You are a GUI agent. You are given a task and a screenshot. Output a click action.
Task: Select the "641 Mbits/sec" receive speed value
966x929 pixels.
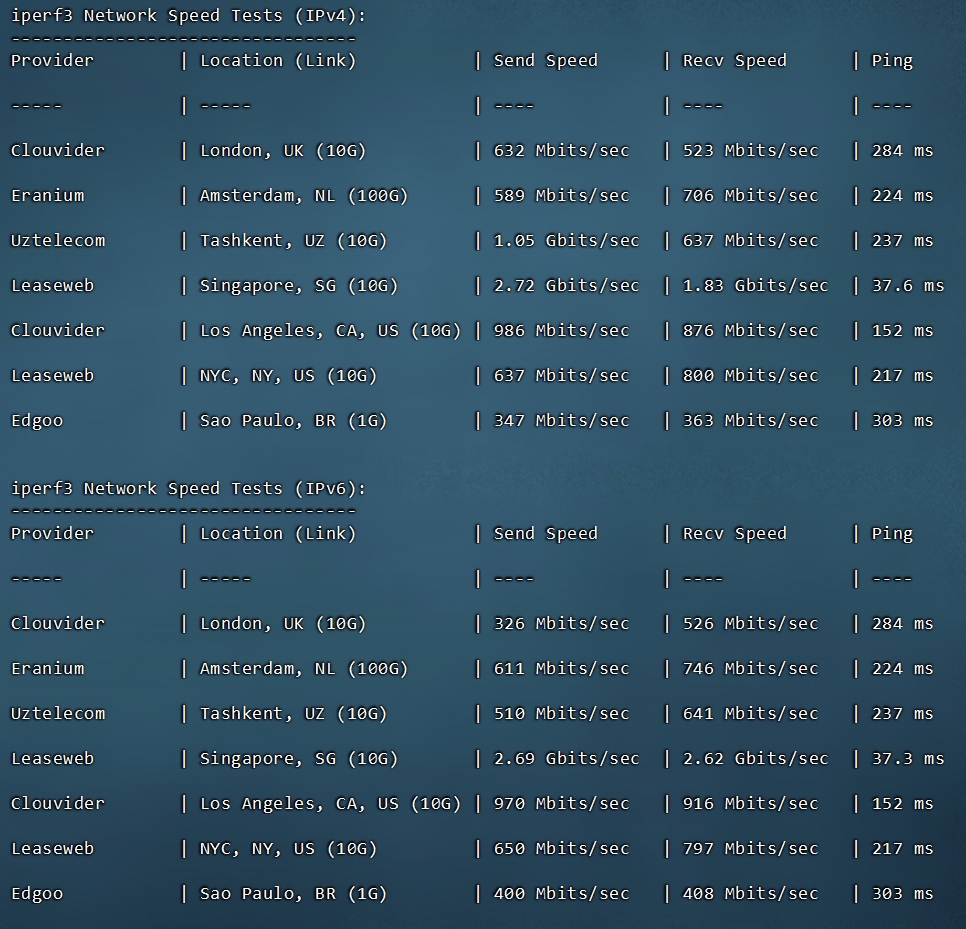tap(750, 714)
